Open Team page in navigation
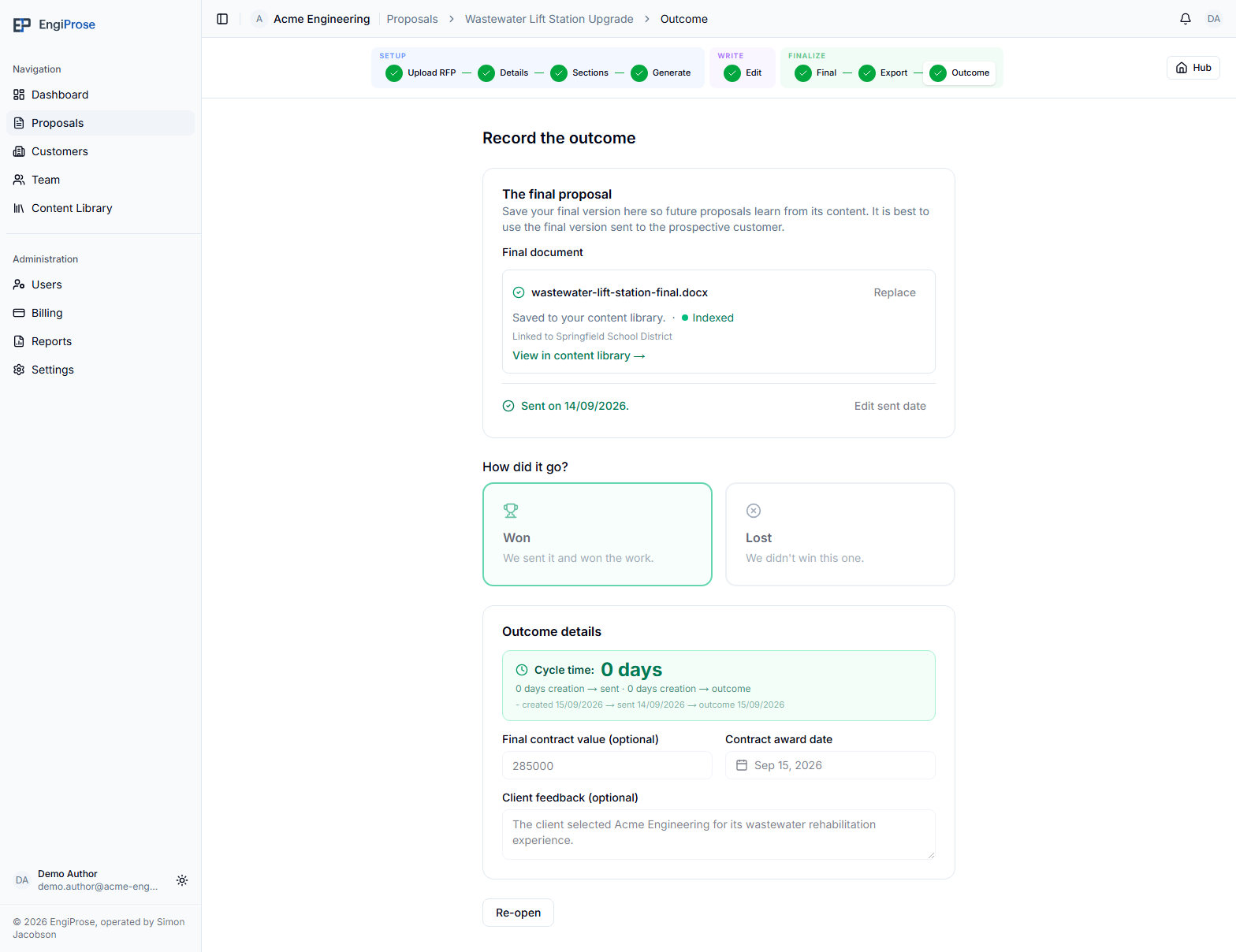This screenshot has width=1236, height=952. tap(101, 180)
